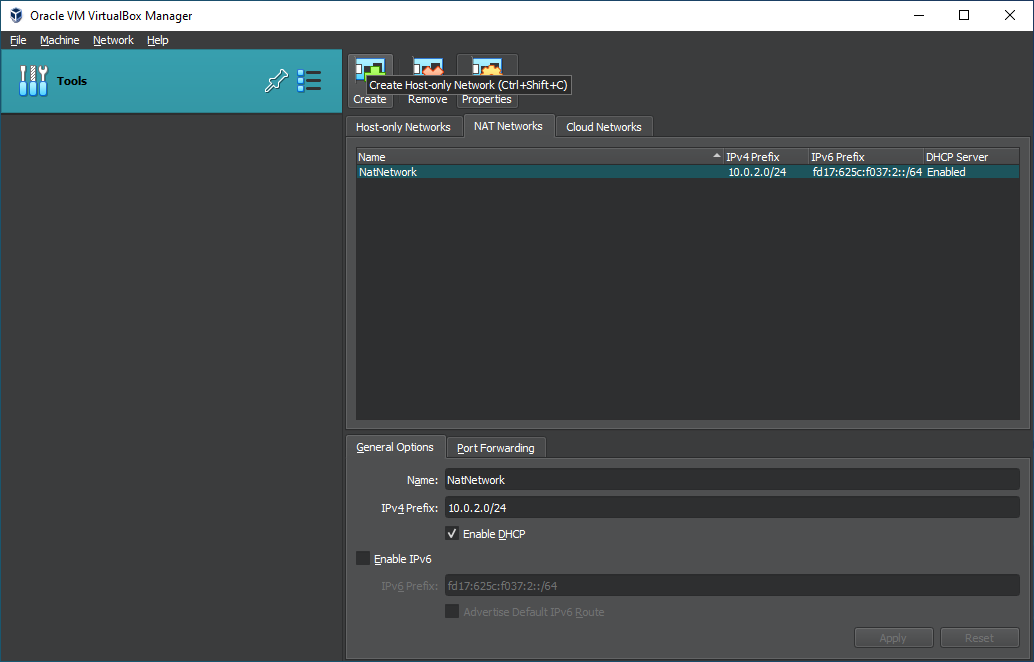Click the Reset button
This screenshot has width=1034, height=662.
980,638
